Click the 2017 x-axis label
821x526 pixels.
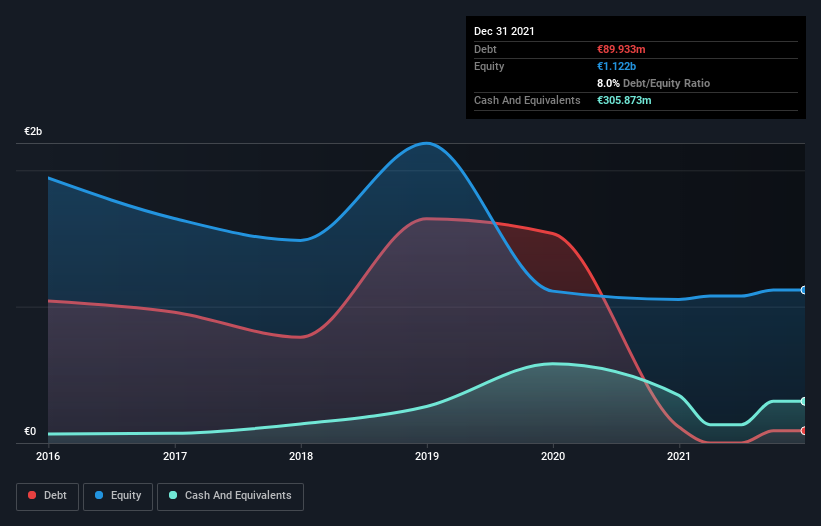[175, 456]
